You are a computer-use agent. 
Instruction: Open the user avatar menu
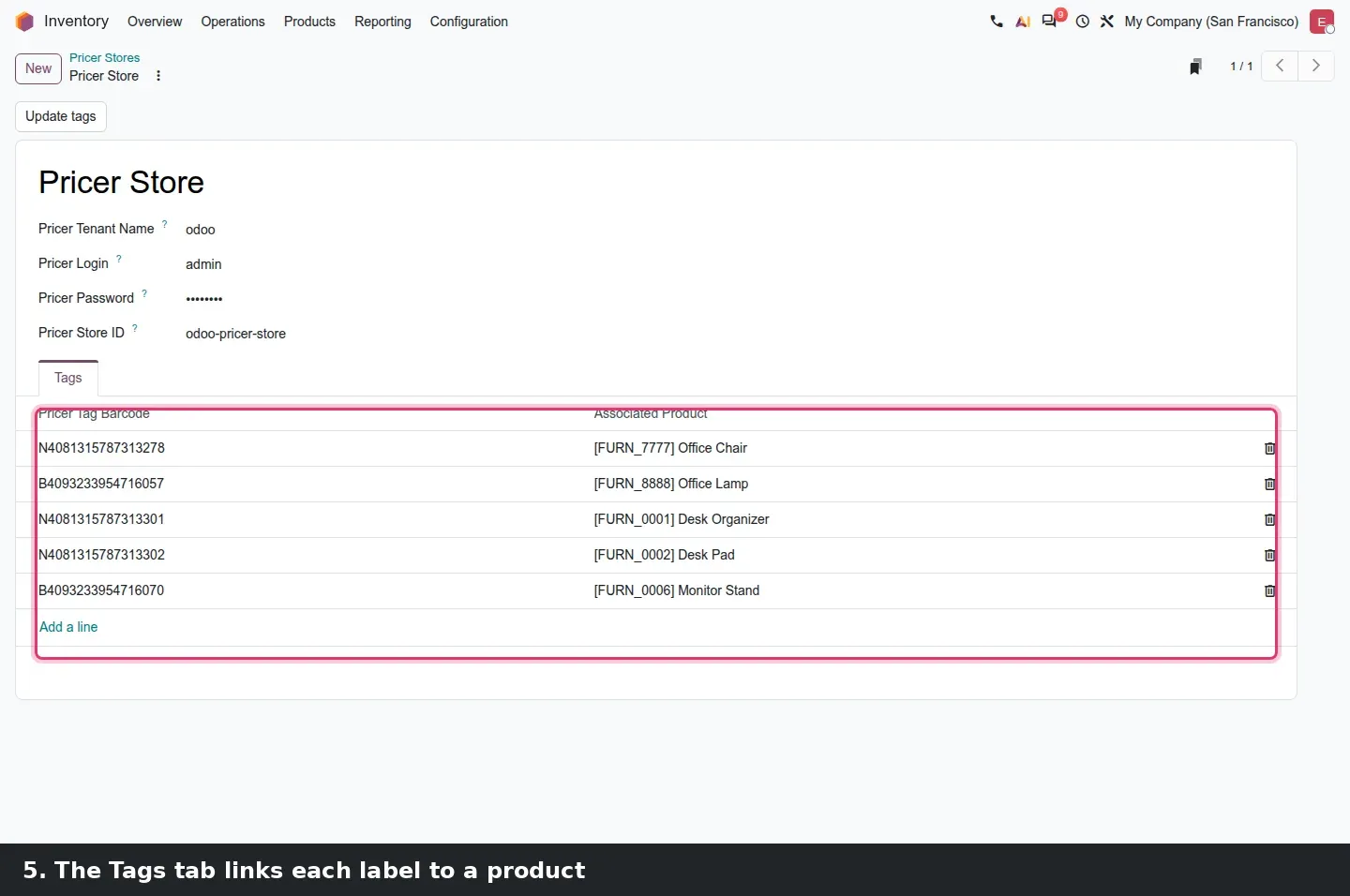point(1322,22)
